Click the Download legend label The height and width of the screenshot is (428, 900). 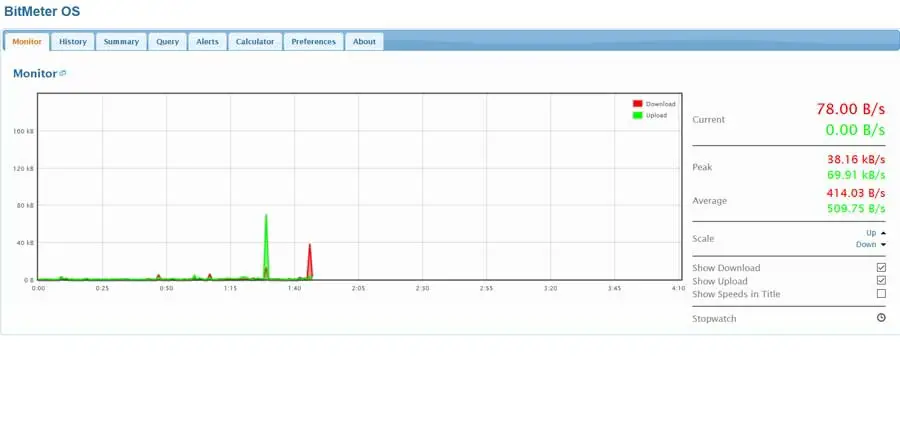click(x=661, y=104)
